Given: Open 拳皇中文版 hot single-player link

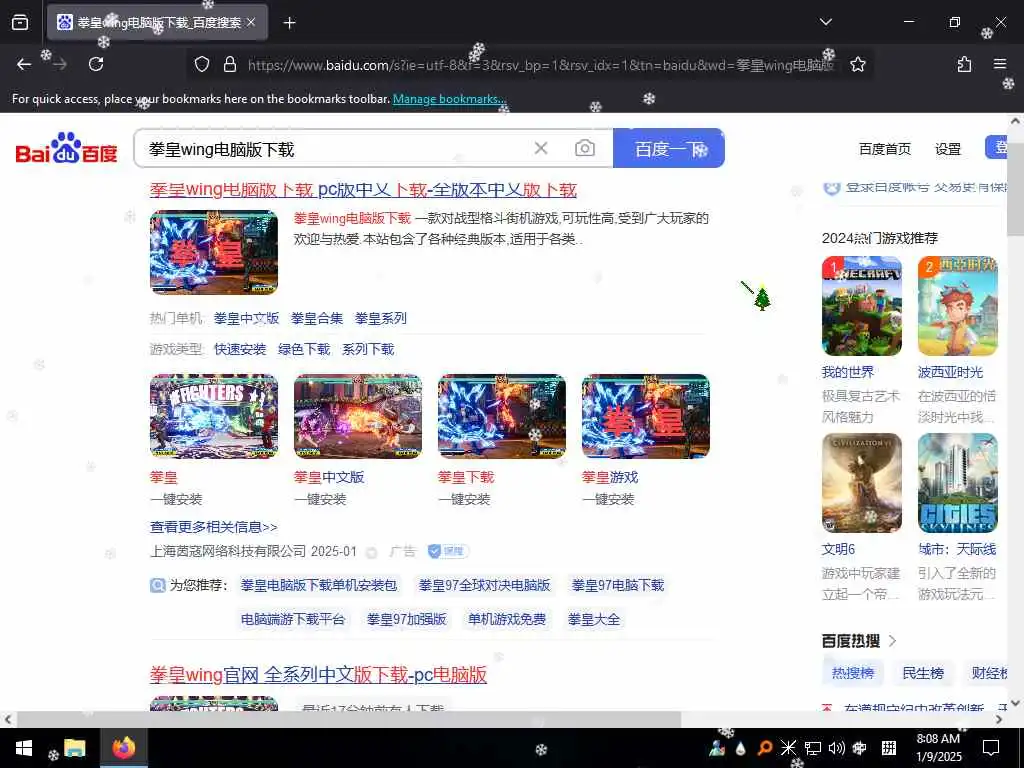Looking at the screenshot, I should [x=246, y=318].
